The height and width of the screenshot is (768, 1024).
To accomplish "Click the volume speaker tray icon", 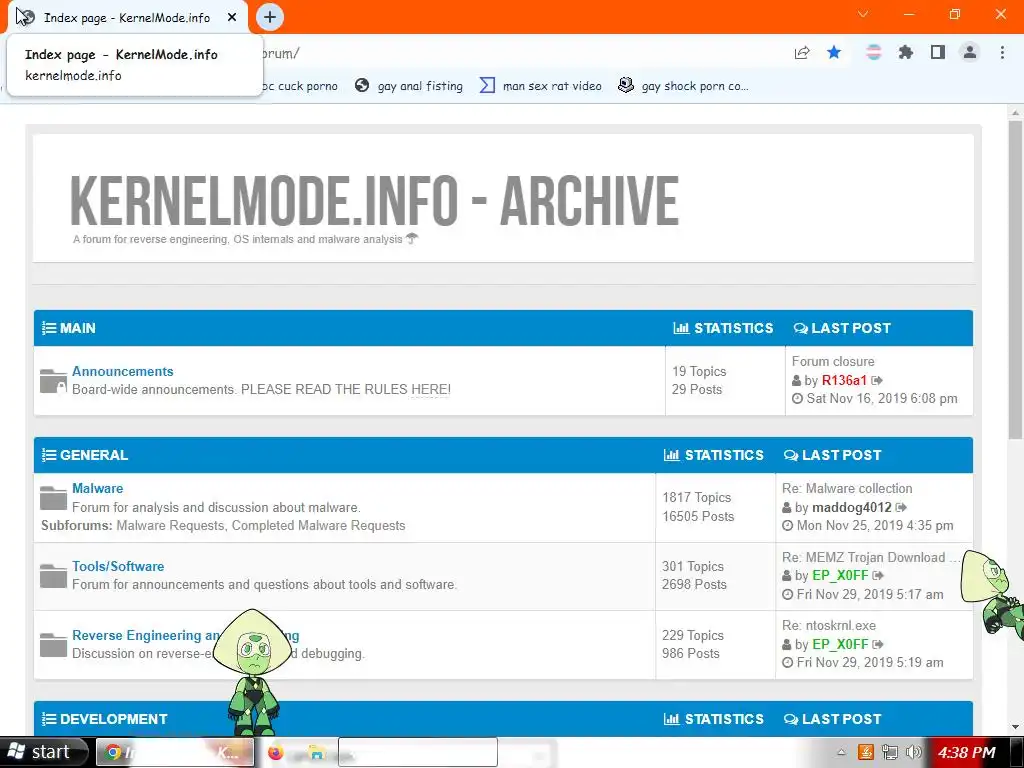I will click(914, 752).
